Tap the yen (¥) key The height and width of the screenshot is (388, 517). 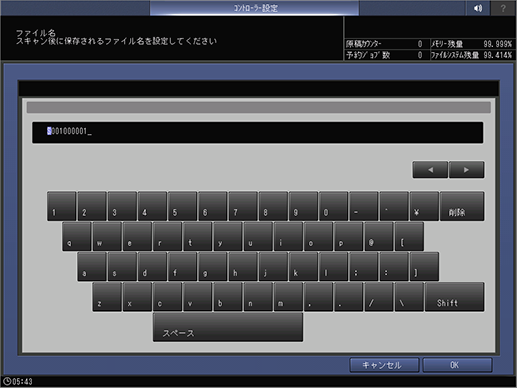[424, 206]
